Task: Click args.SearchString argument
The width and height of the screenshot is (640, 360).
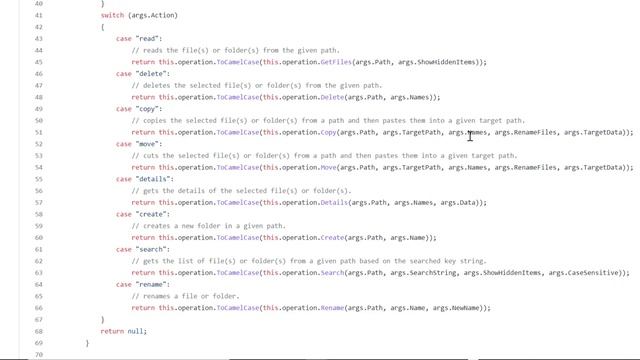Action: click(x=423, y=273)
